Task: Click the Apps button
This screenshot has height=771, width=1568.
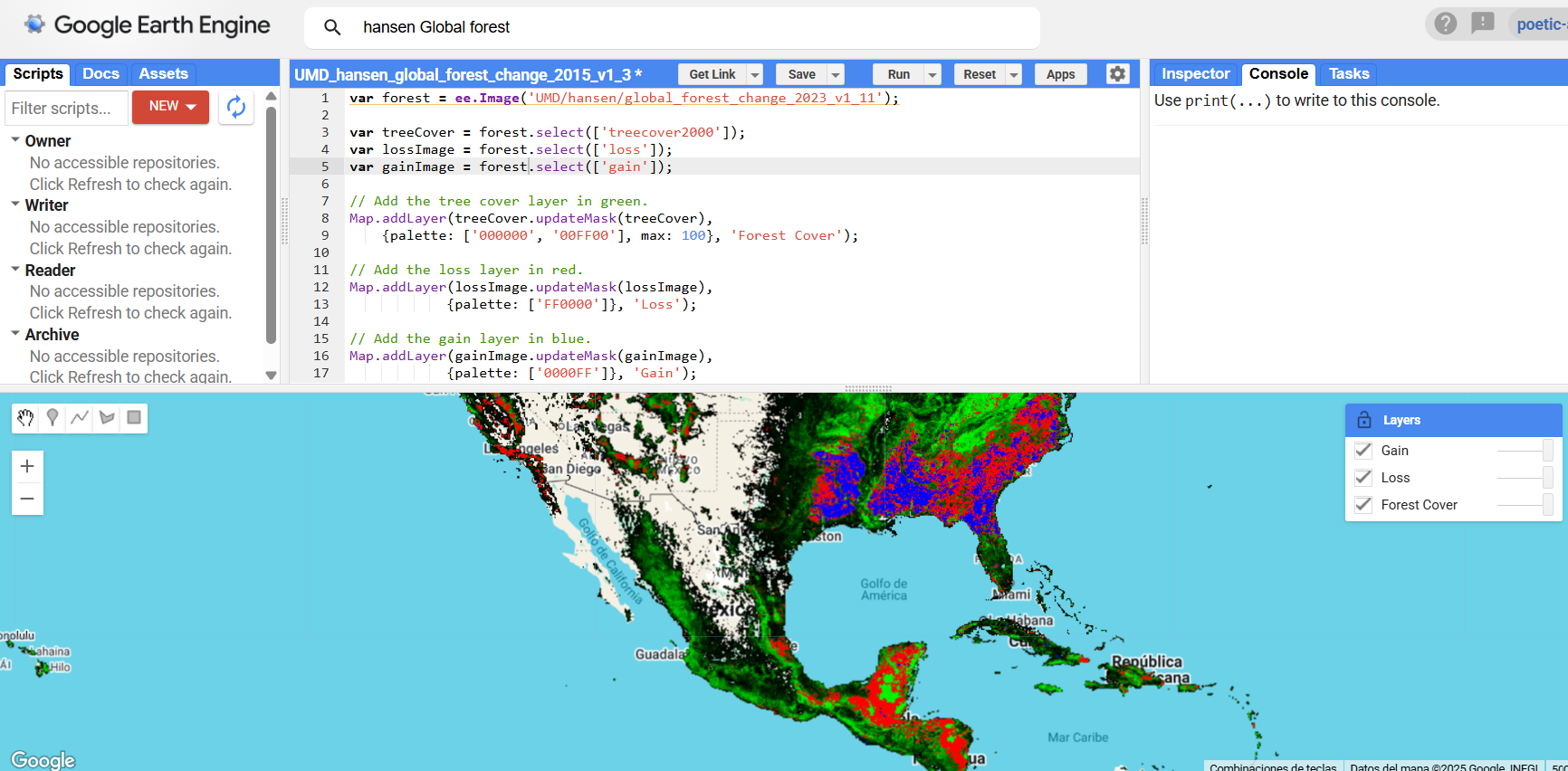Action: [x=1060, y=74]
